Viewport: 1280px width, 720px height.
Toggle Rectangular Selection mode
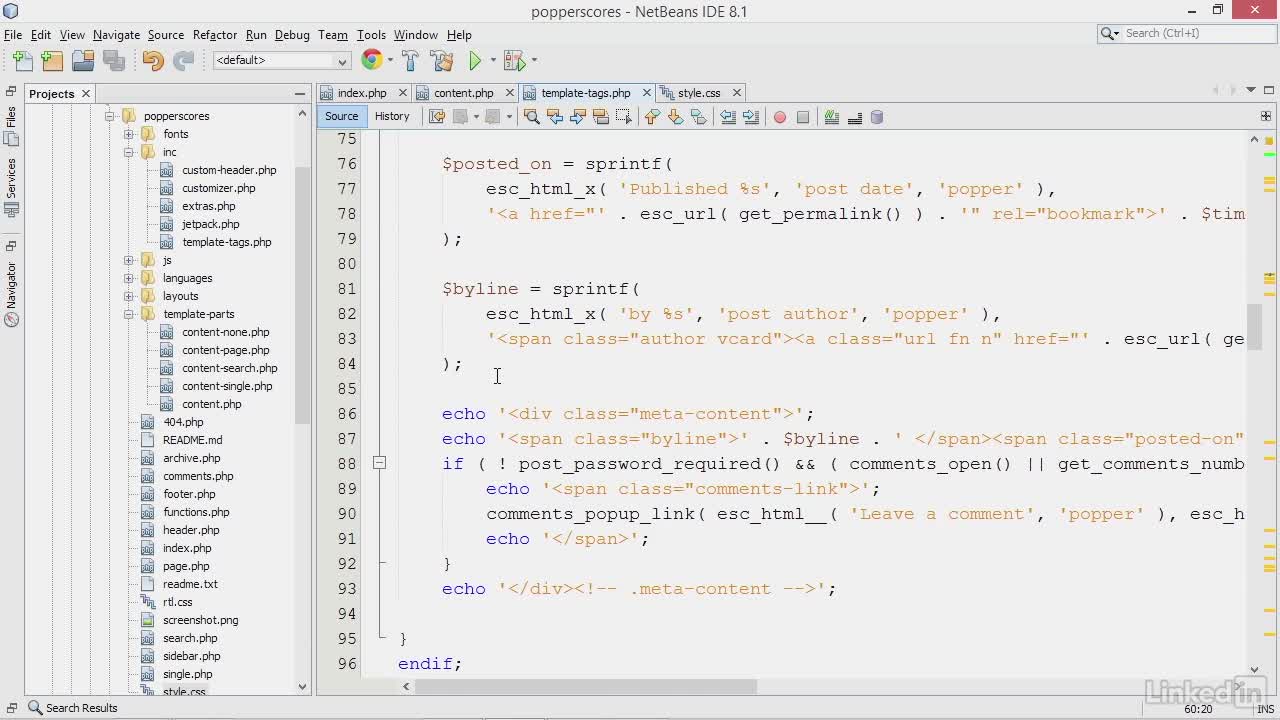click(624, 117)
